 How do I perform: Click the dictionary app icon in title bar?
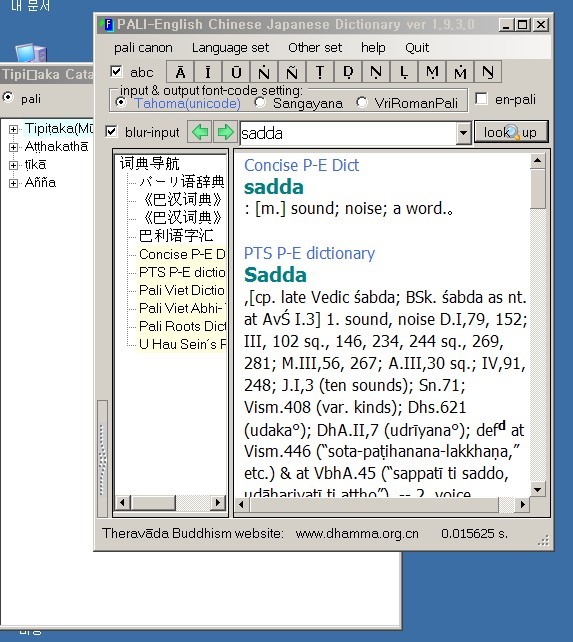click(x=108, y=25)
